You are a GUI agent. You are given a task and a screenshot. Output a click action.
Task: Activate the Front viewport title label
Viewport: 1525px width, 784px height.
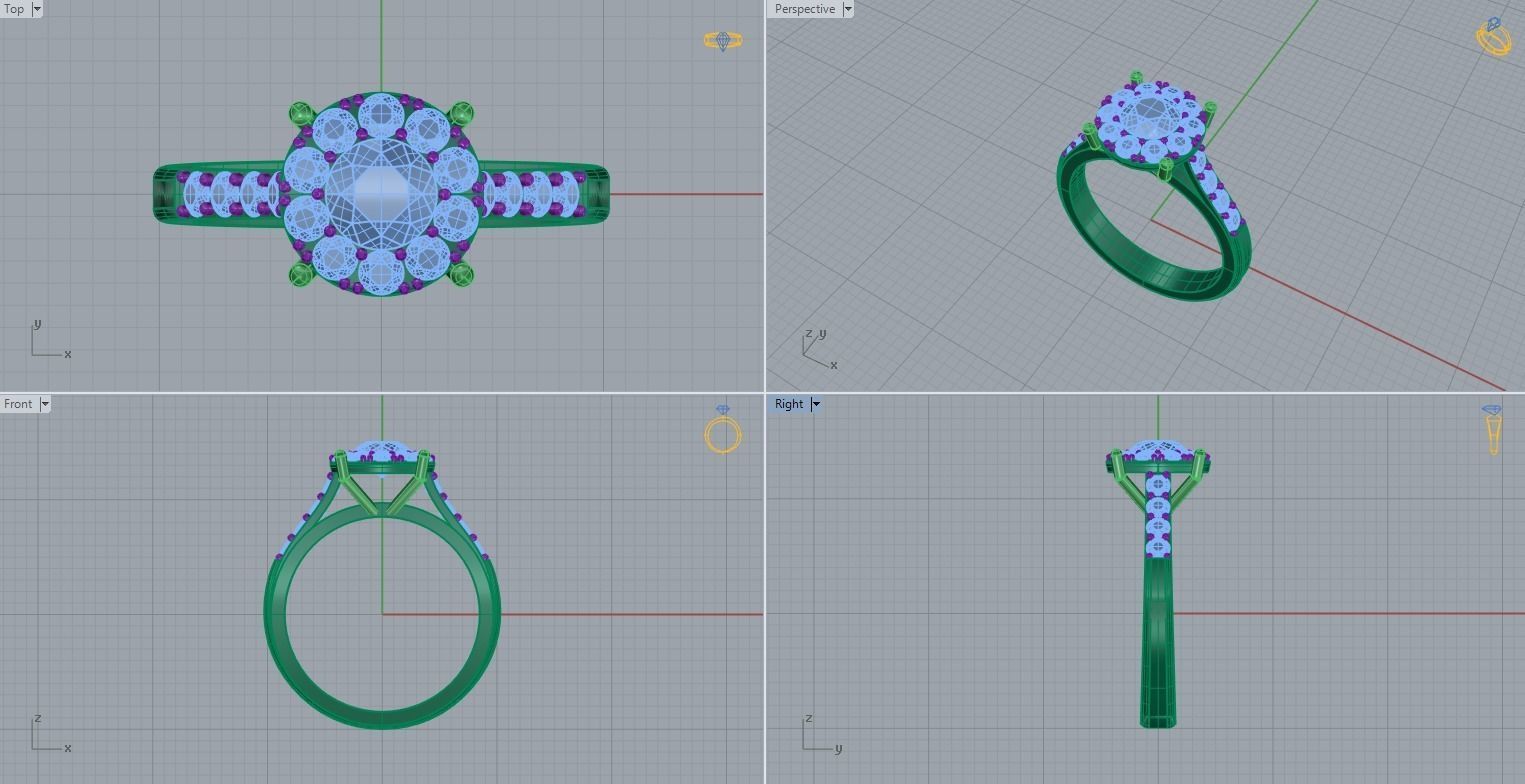point(18,404)
